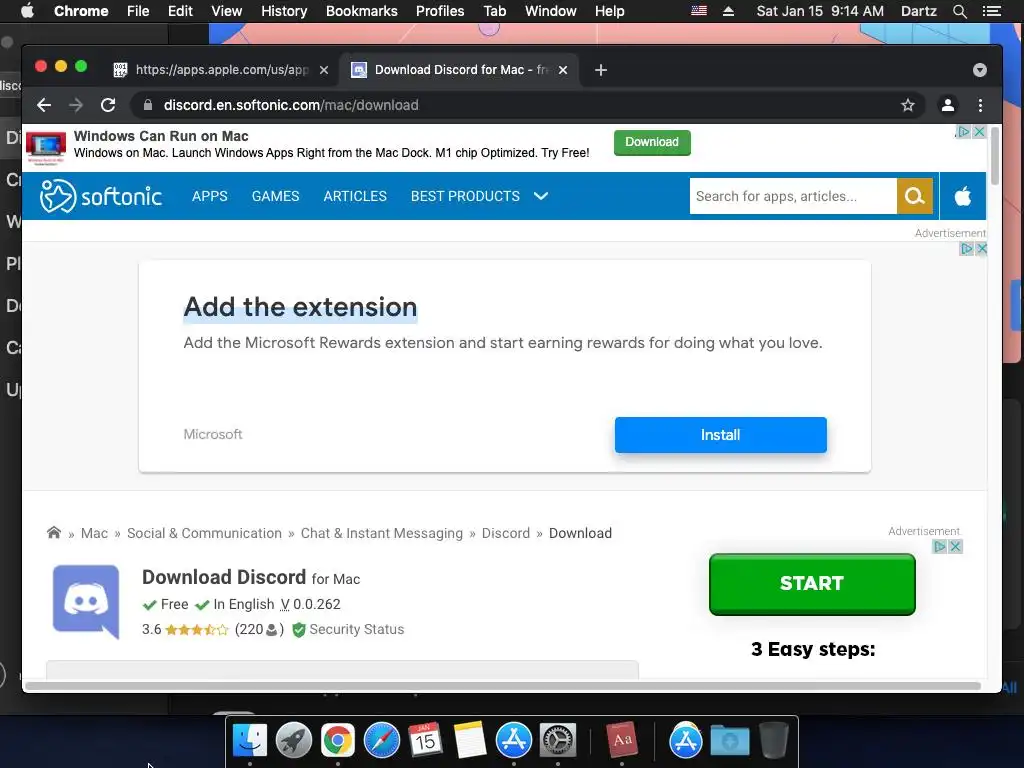Click the address bar URL
This screenshot has width=1024, height=768.
coord(291,105)
